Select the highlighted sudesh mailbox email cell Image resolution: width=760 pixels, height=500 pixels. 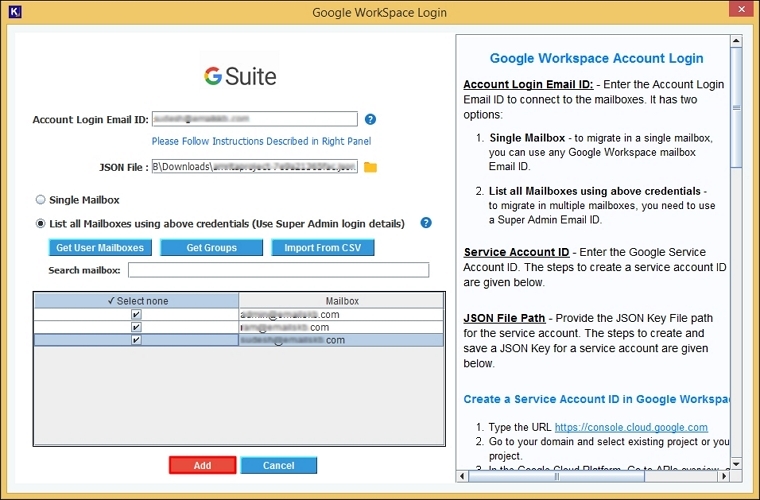pos(341,340)
